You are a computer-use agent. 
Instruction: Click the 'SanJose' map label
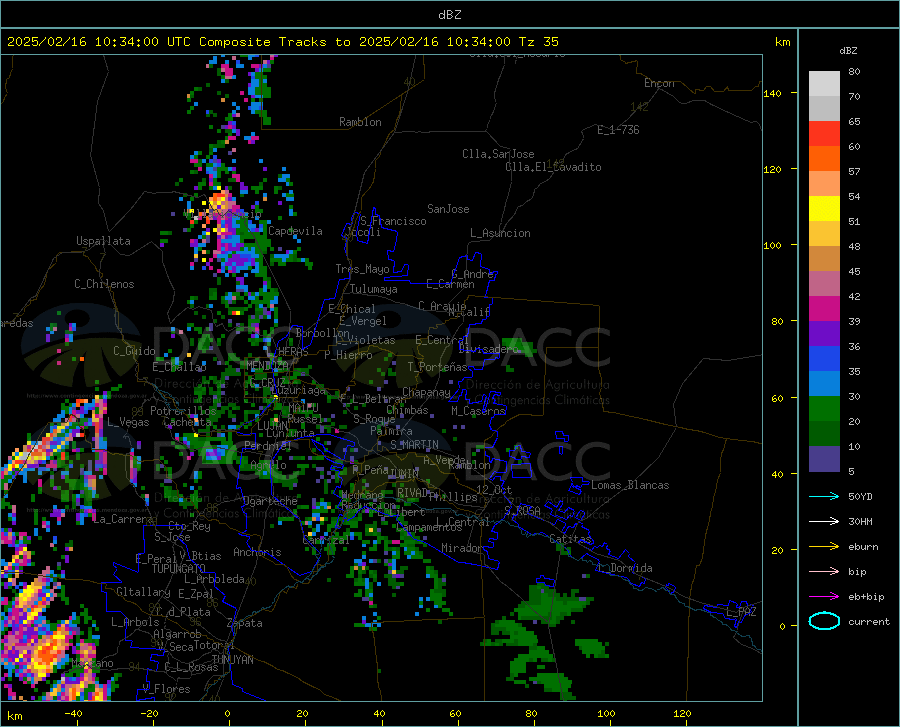[x=448, y=209]
